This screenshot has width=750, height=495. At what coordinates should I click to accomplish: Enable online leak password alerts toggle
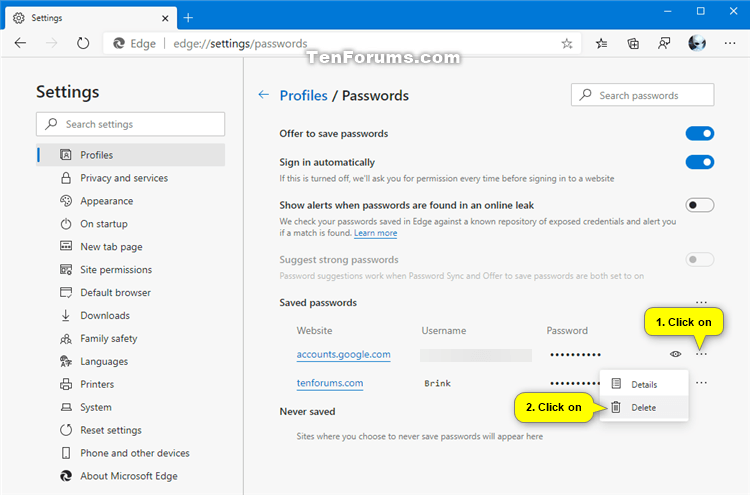tap(700, 205)
